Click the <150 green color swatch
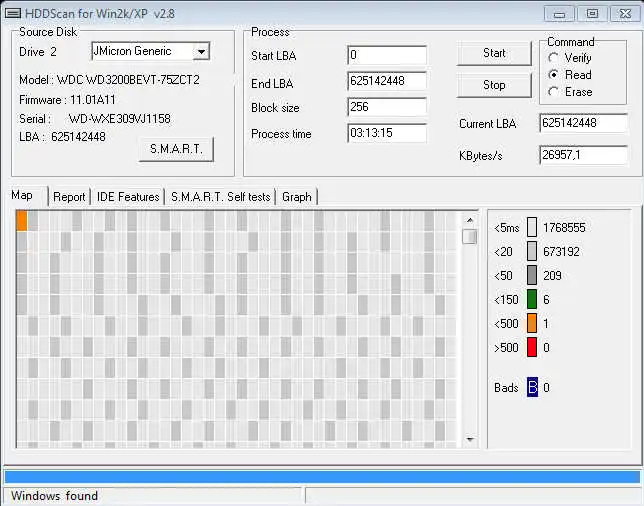 click(532, 299)
